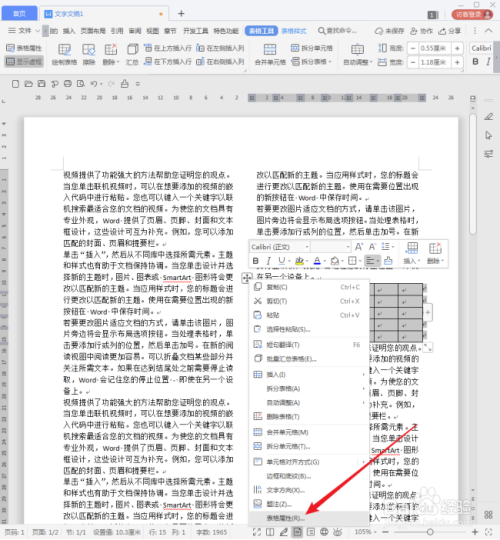Click the ribbon 拆分单元格 split cells icon
This screenshot has width=500, height=540.
312,48
